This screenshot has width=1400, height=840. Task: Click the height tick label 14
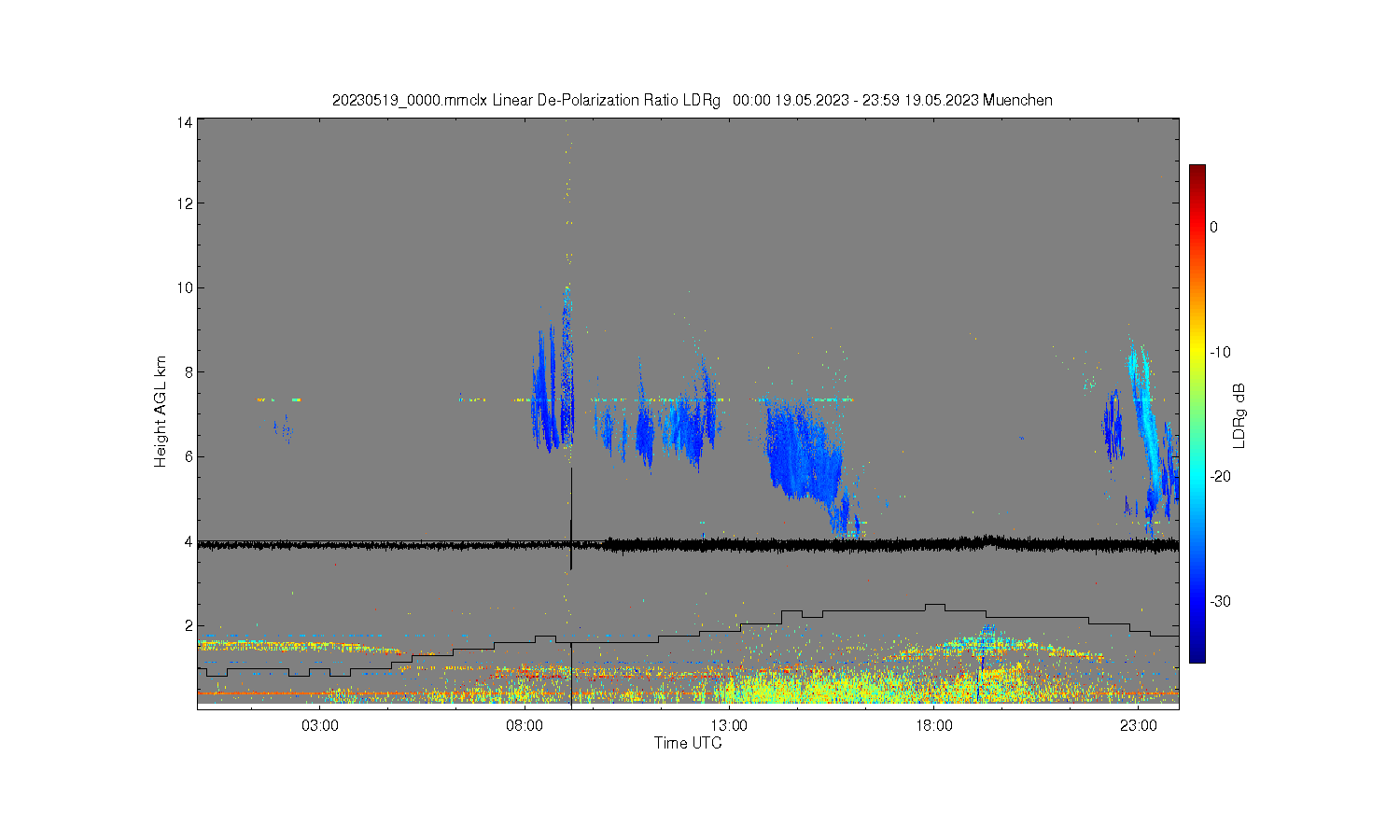185,122
